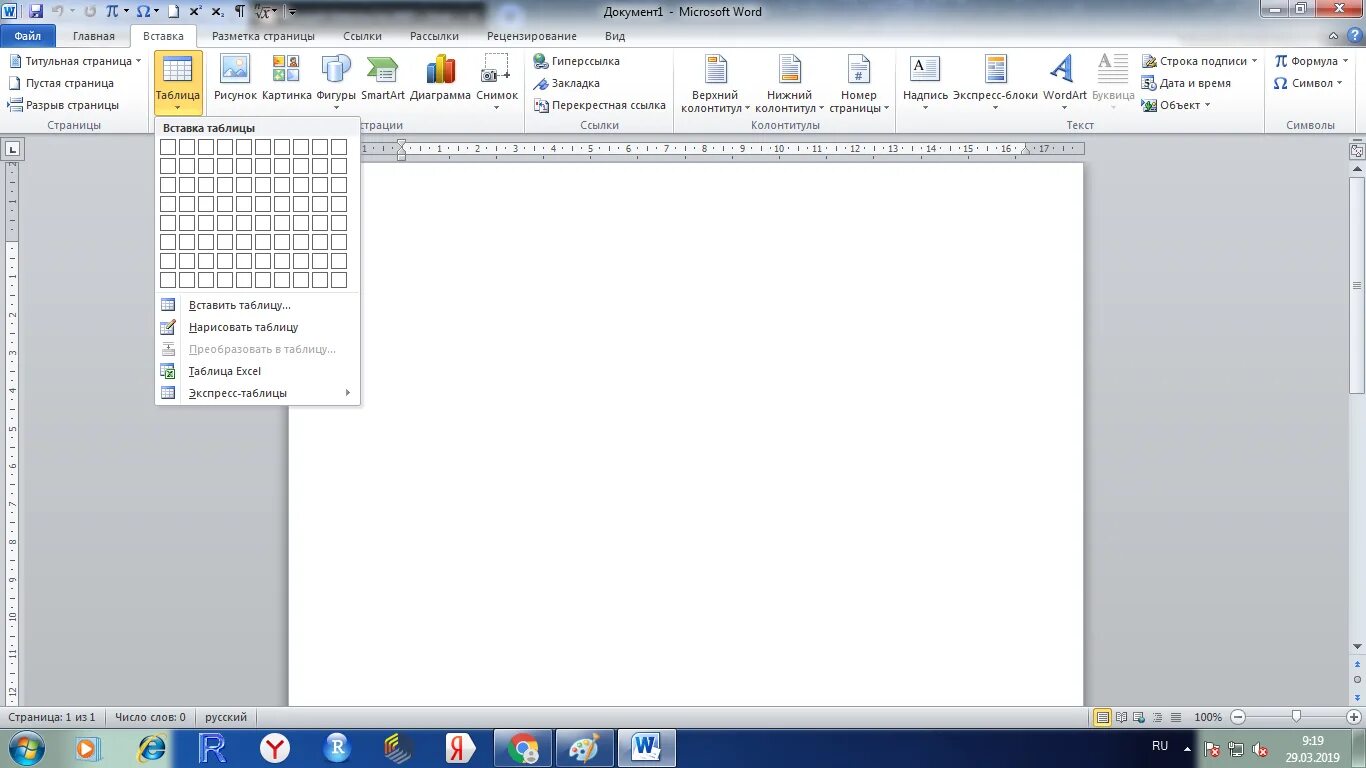1366x768 pixels.
Task: Click the tab selector at ruler corner
Action: pyautogui.click(x=13, y=150)
